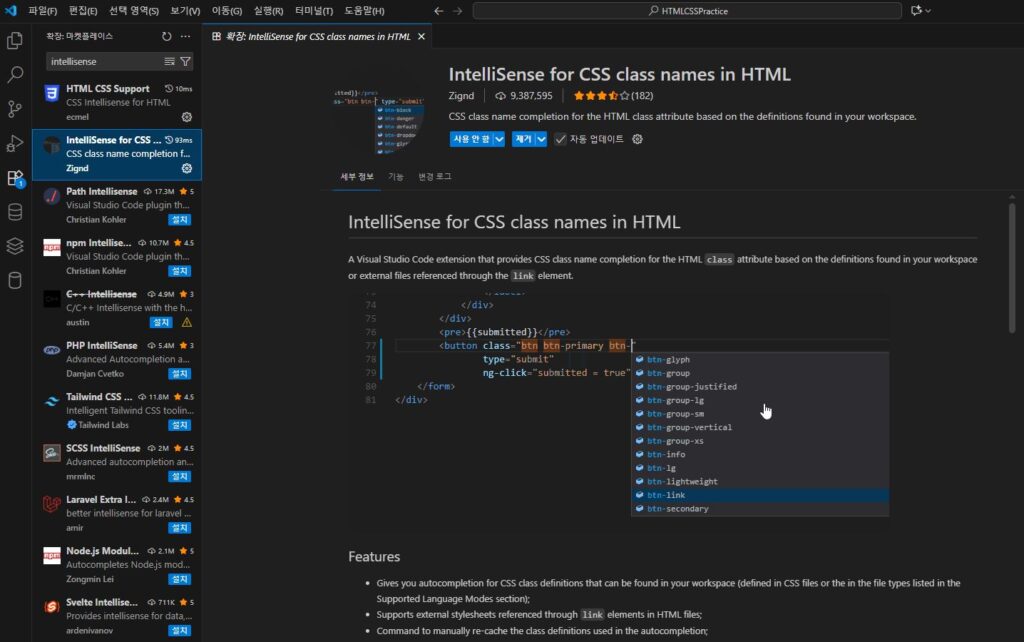1024x642 pixels.
Task: Open the Search view in the Activity Bar
Action: pyautogui.click(x=14, y=75)
